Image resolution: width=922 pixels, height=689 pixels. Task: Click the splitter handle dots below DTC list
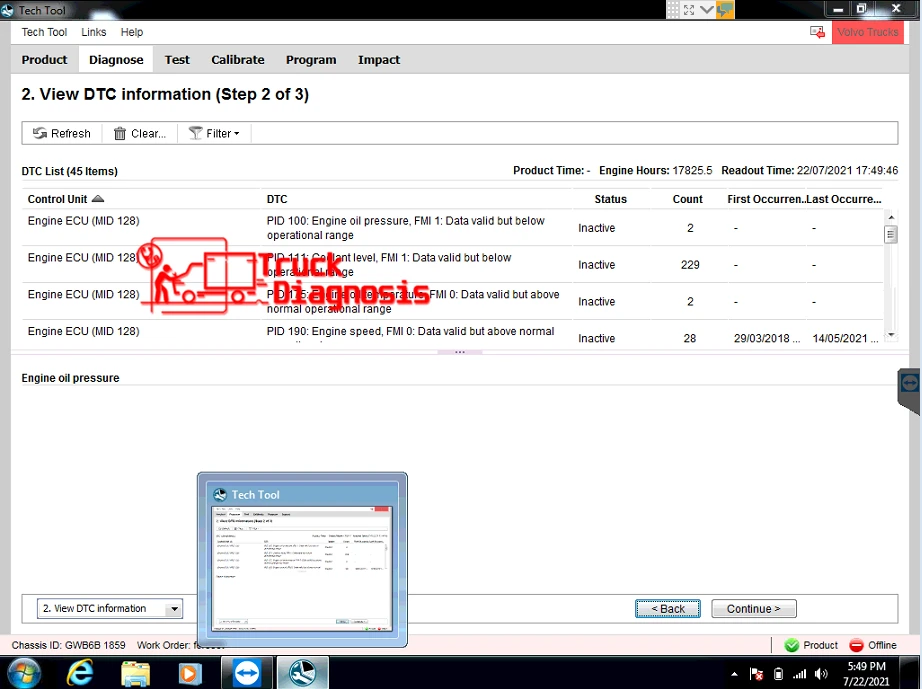point(460,352)
